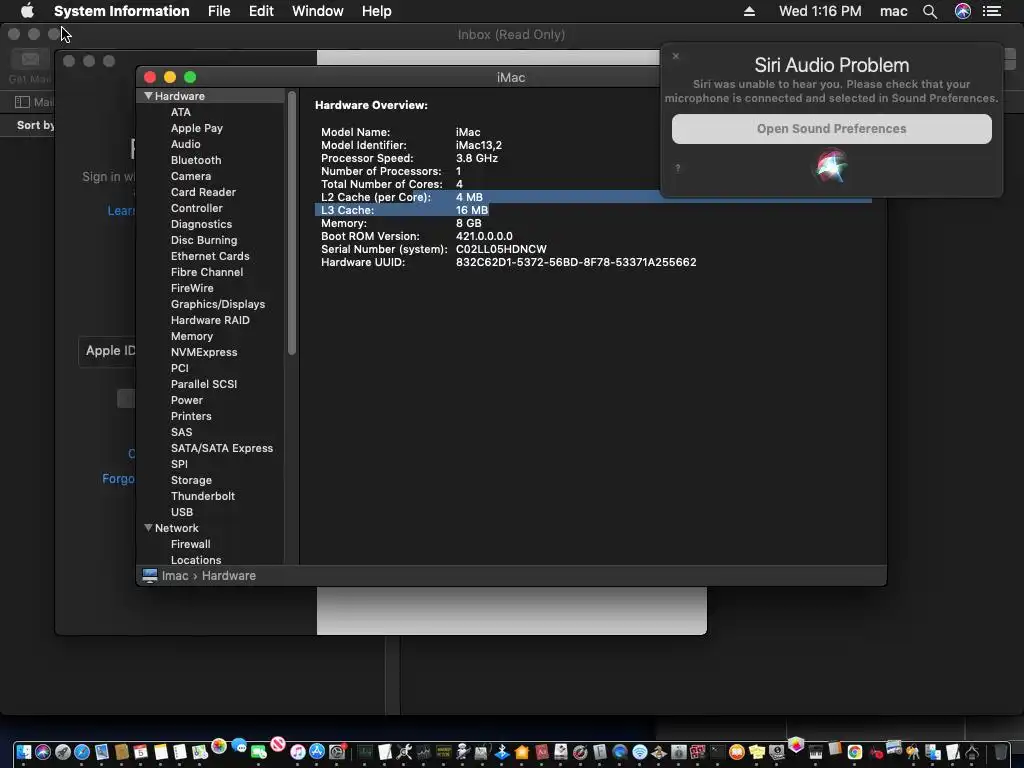Open the System Information menu
This screenshot has width=1024, height=768.
tap(121, 11)
